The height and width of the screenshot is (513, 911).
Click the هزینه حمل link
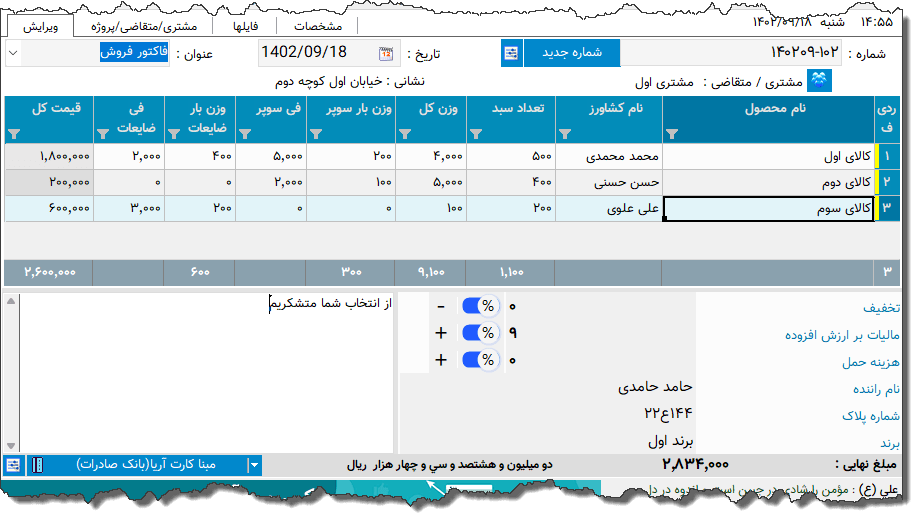pyautogui.click(x=870, y=362)
